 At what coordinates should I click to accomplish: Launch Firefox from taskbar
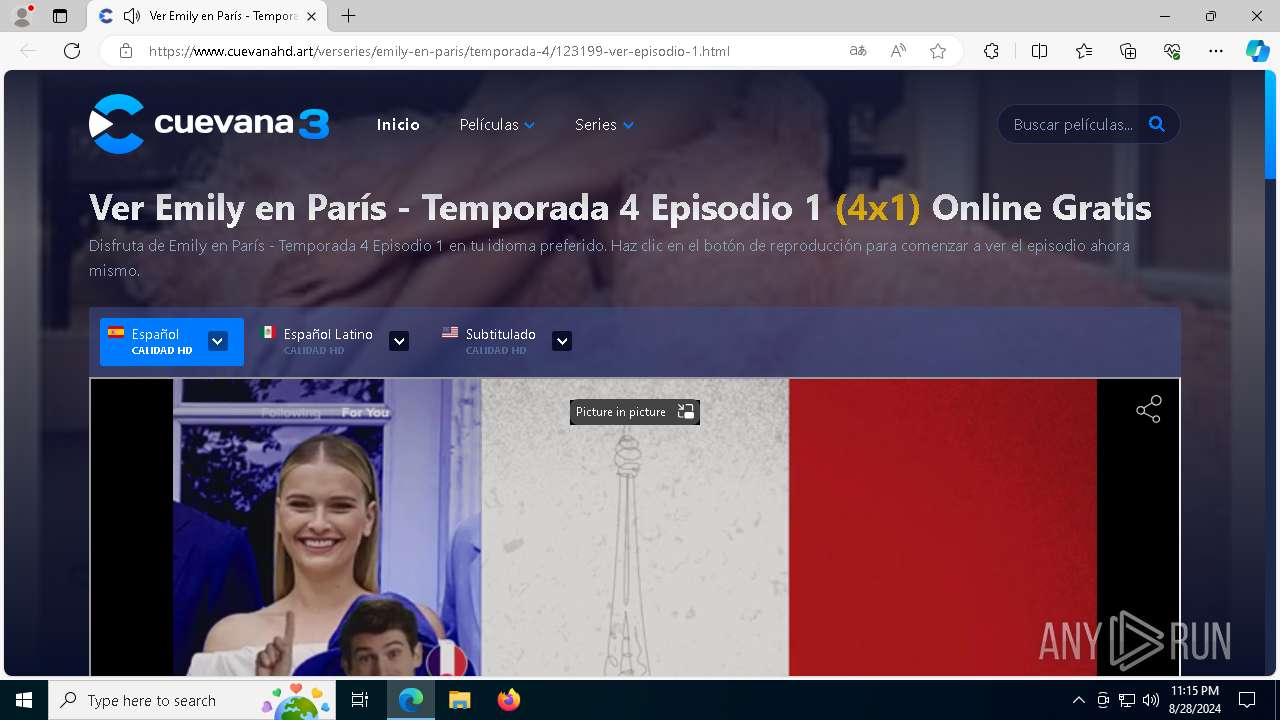pyautogui.click(x=508, y=700)
